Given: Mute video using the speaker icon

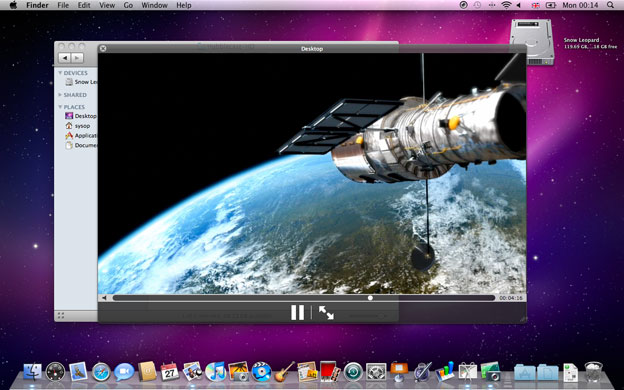Looking at the screenshot, I should [x=104, y=298].
